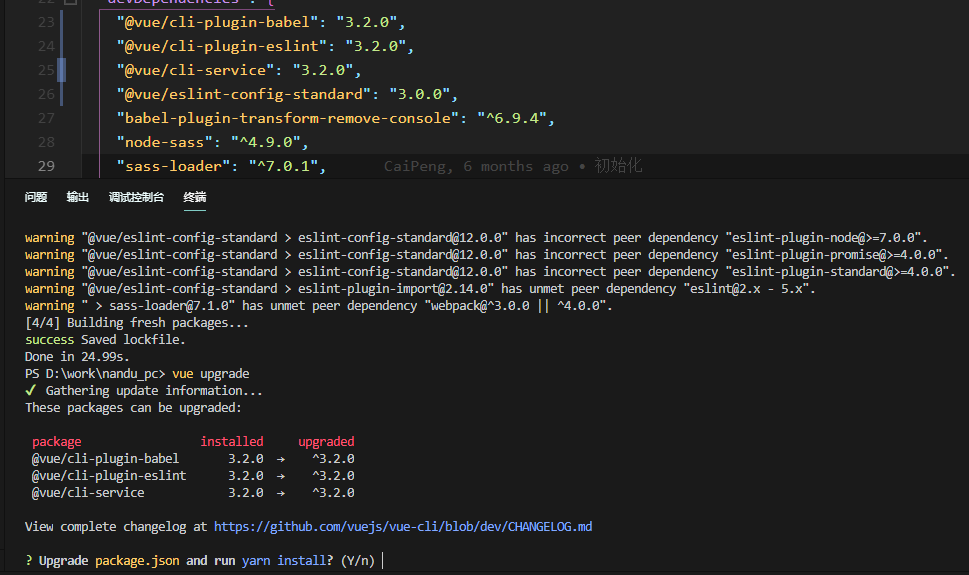Switch to the 输出 tab

[78, 197]
